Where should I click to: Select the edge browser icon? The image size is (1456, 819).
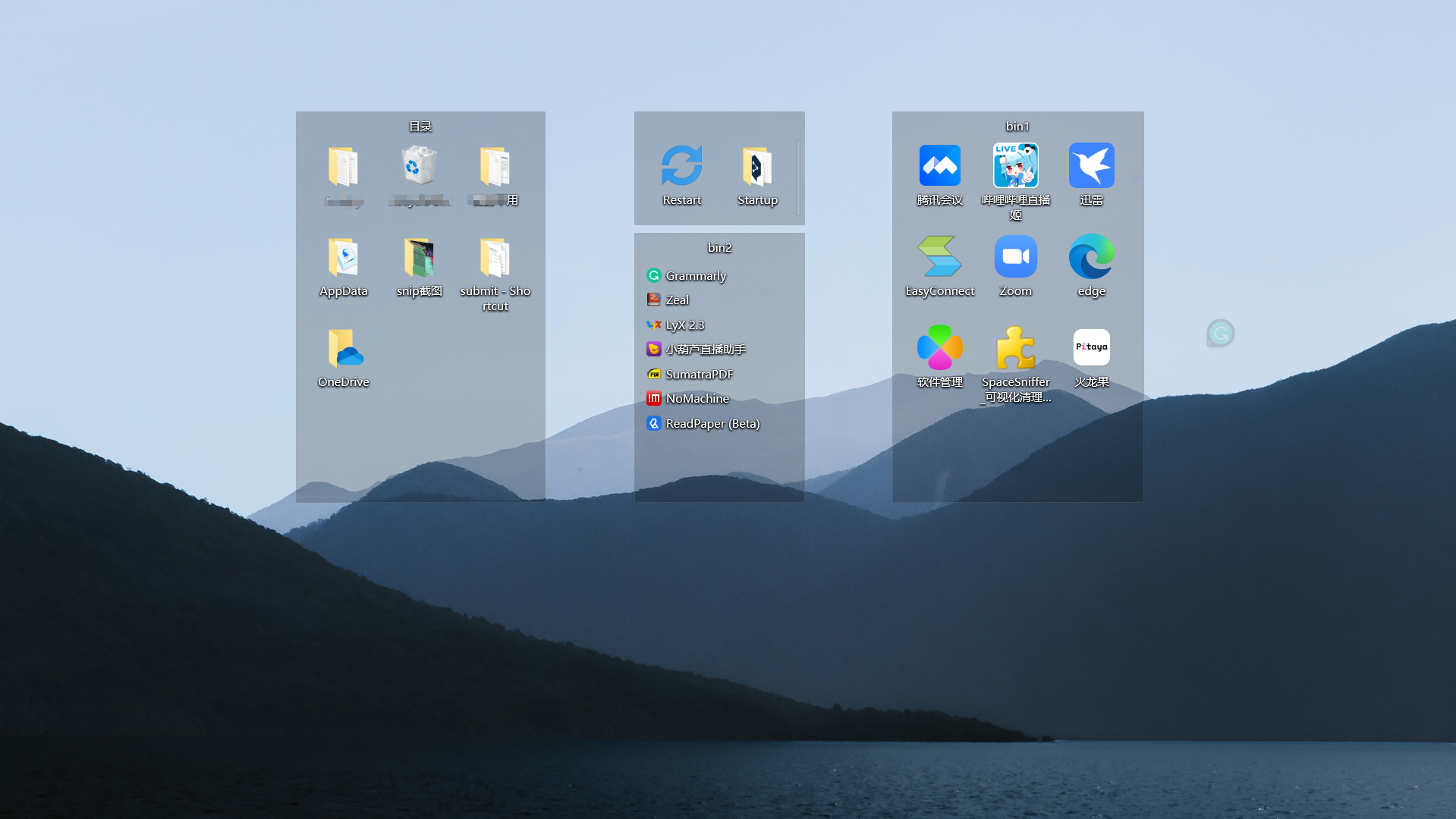pyautogui.click(x=1092, y=256)
